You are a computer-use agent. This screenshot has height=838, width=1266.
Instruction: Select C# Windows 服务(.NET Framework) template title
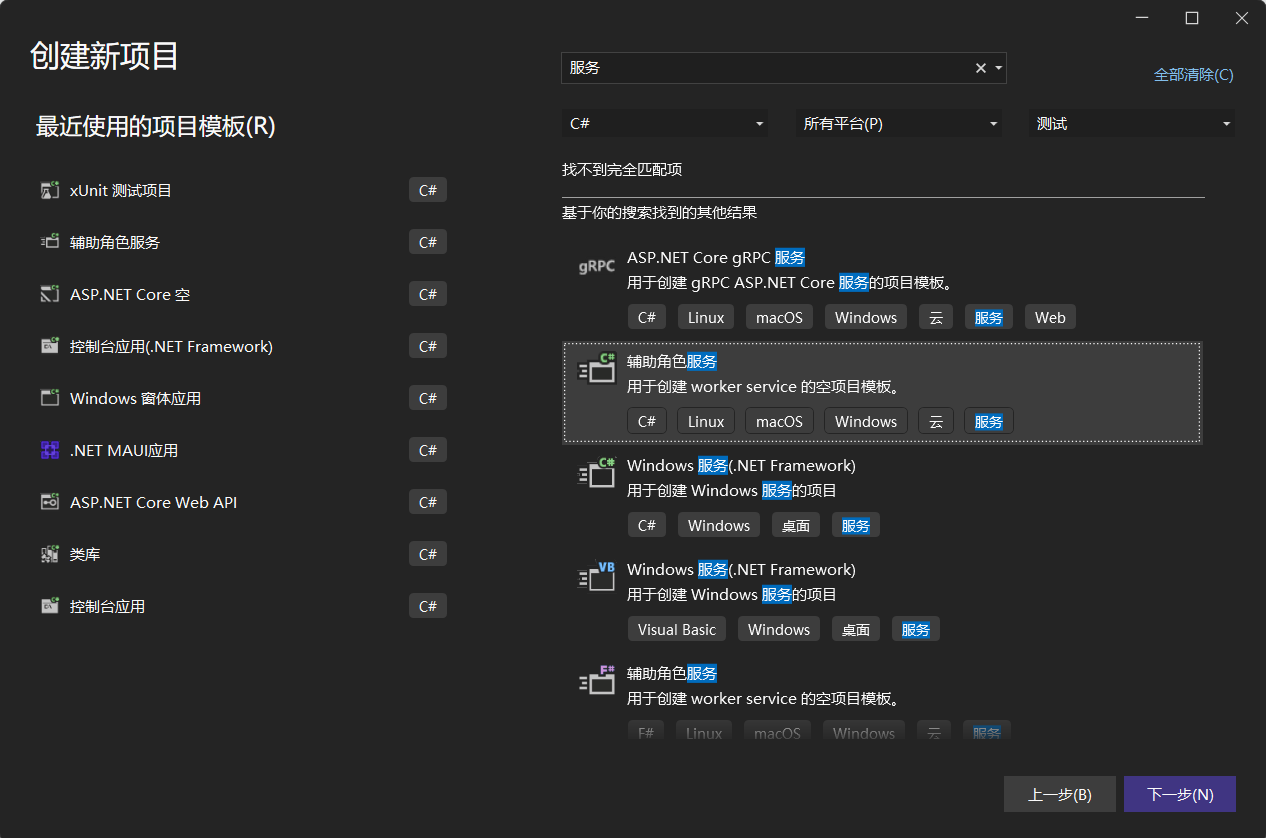(741, 466)
